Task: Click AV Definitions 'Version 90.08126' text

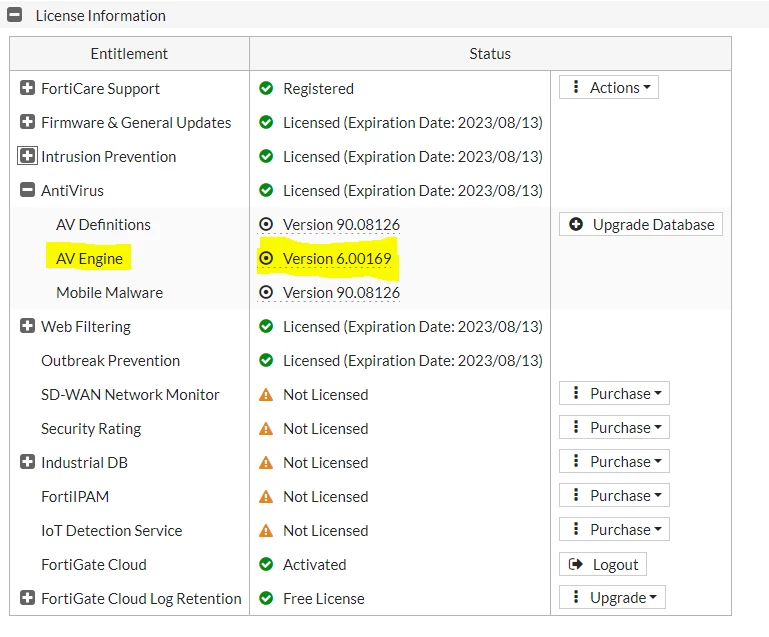Action: point(341,225)
